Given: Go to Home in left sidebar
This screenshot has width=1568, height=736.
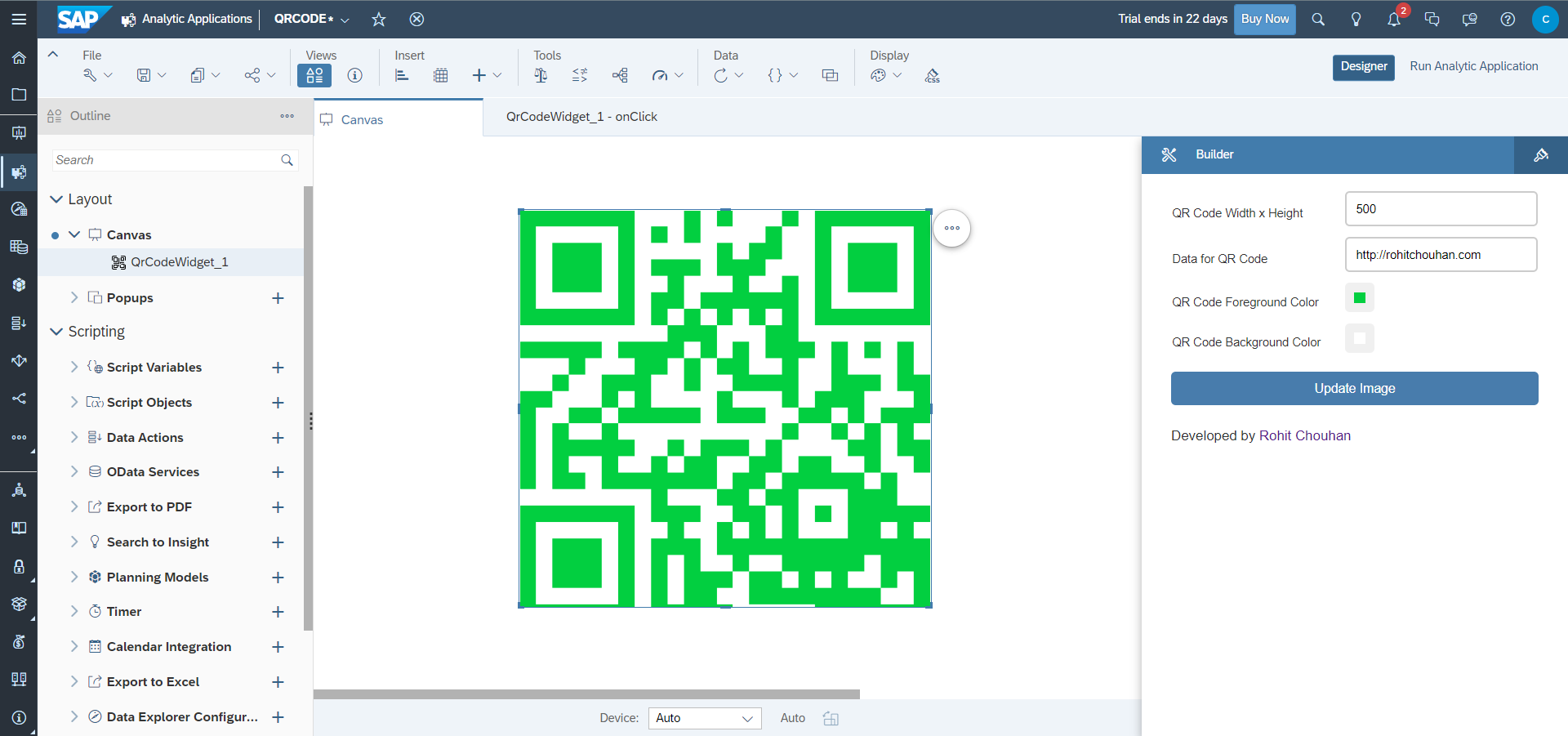Looking at the screenshot, I should coord(19,58).
